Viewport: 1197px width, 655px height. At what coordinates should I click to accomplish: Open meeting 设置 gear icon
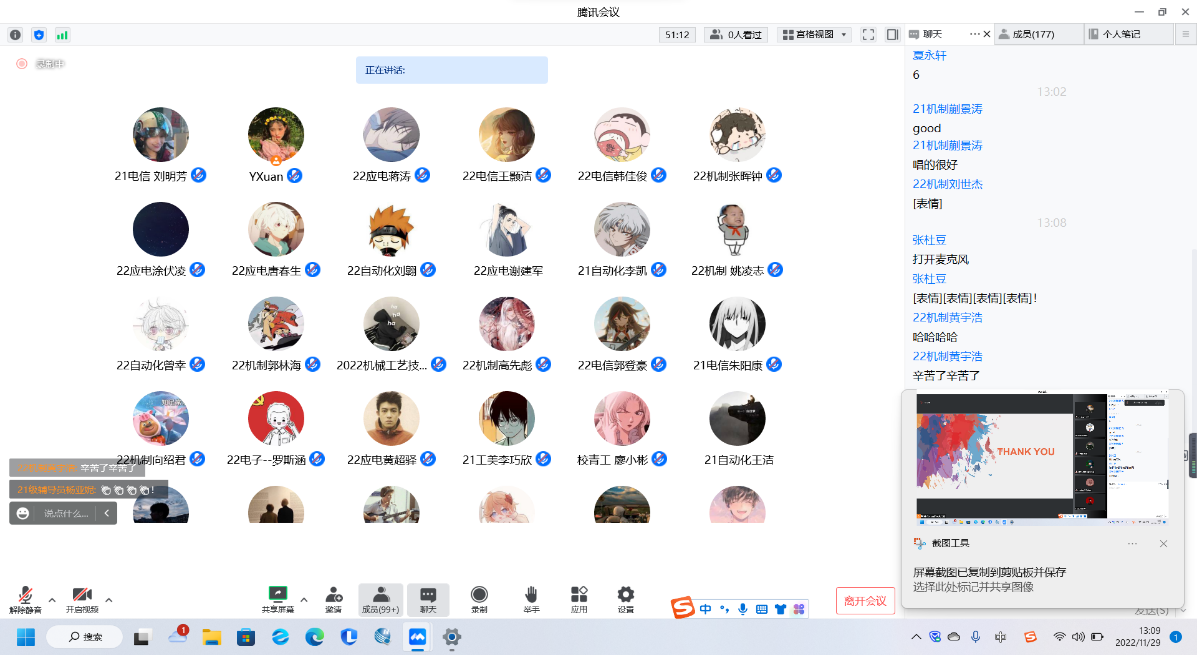(625, 594)
